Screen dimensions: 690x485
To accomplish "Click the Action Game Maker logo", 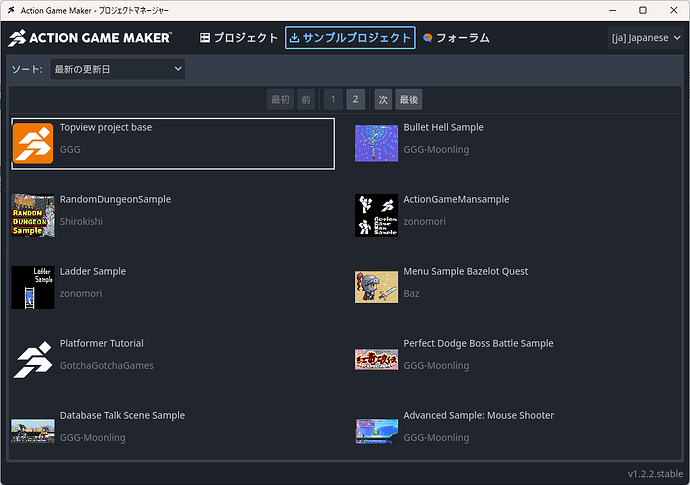I will click(90, 38).
